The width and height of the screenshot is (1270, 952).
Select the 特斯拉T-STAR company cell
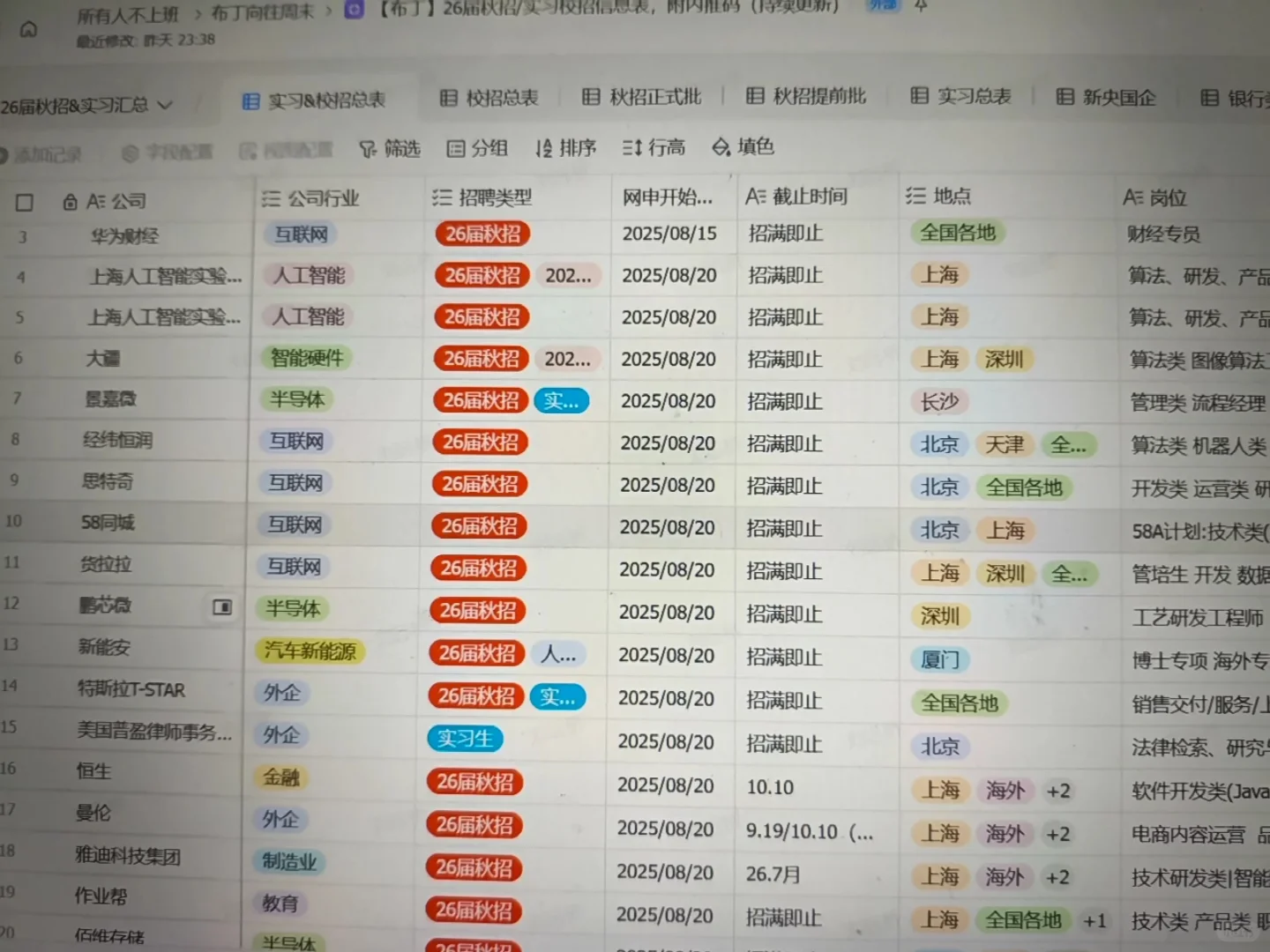point(131,689)
